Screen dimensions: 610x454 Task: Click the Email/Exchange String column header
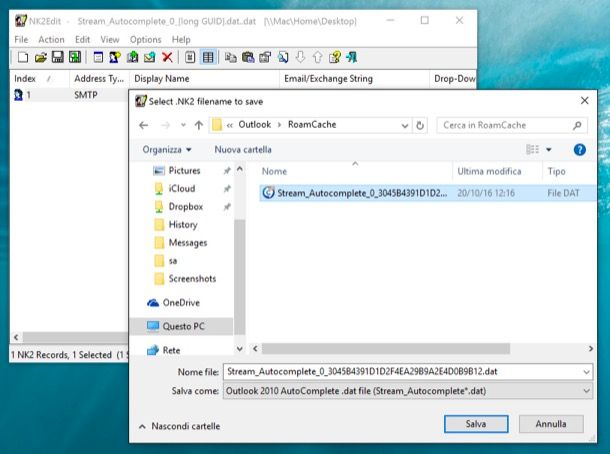(354, 79)
